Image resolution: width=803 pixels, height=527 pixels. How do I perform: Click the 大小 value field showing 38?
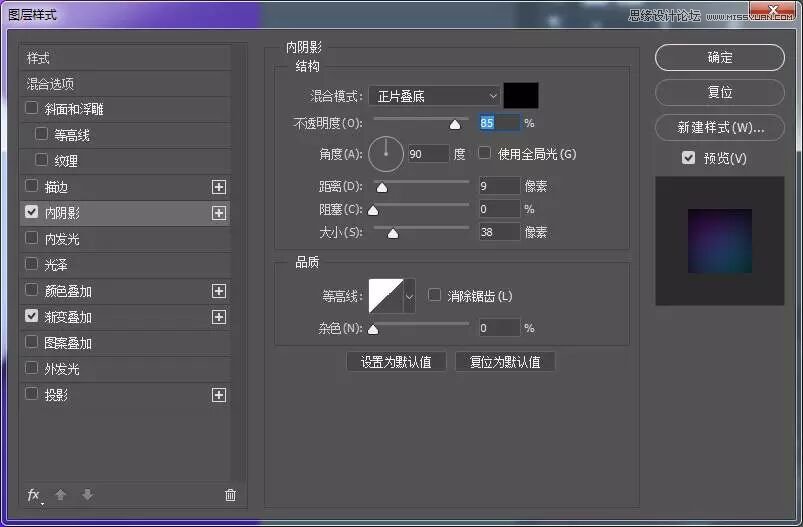click(x=499, y=233)
